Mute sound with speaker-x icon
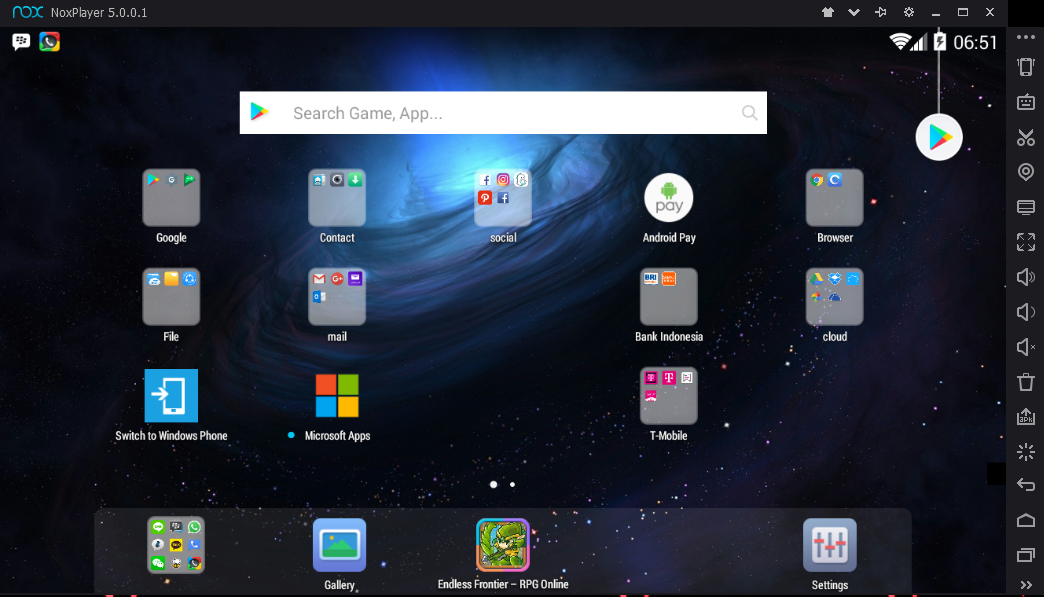The width and height of the screenshot is (1044, 597). [x=1026, y=347]
